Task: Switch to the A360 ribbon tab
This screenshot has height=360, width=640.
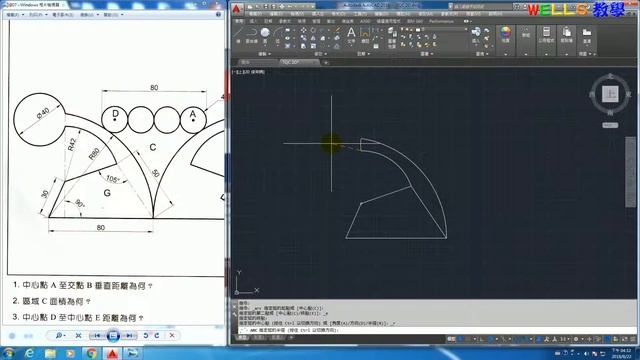Action: click(365, 21)
